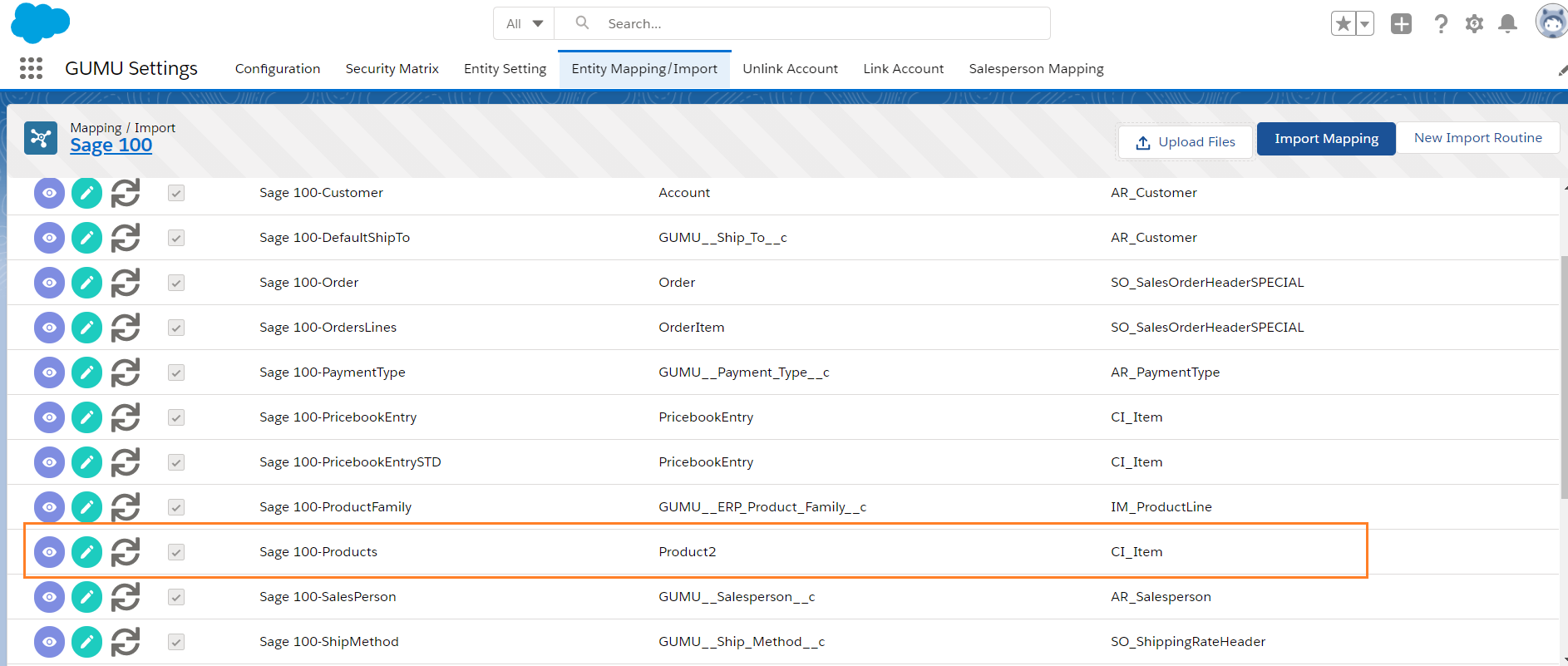View the Sage 100-Products mapping
The height and width of the screenshot is (666, 1568).
coord(49,552)
